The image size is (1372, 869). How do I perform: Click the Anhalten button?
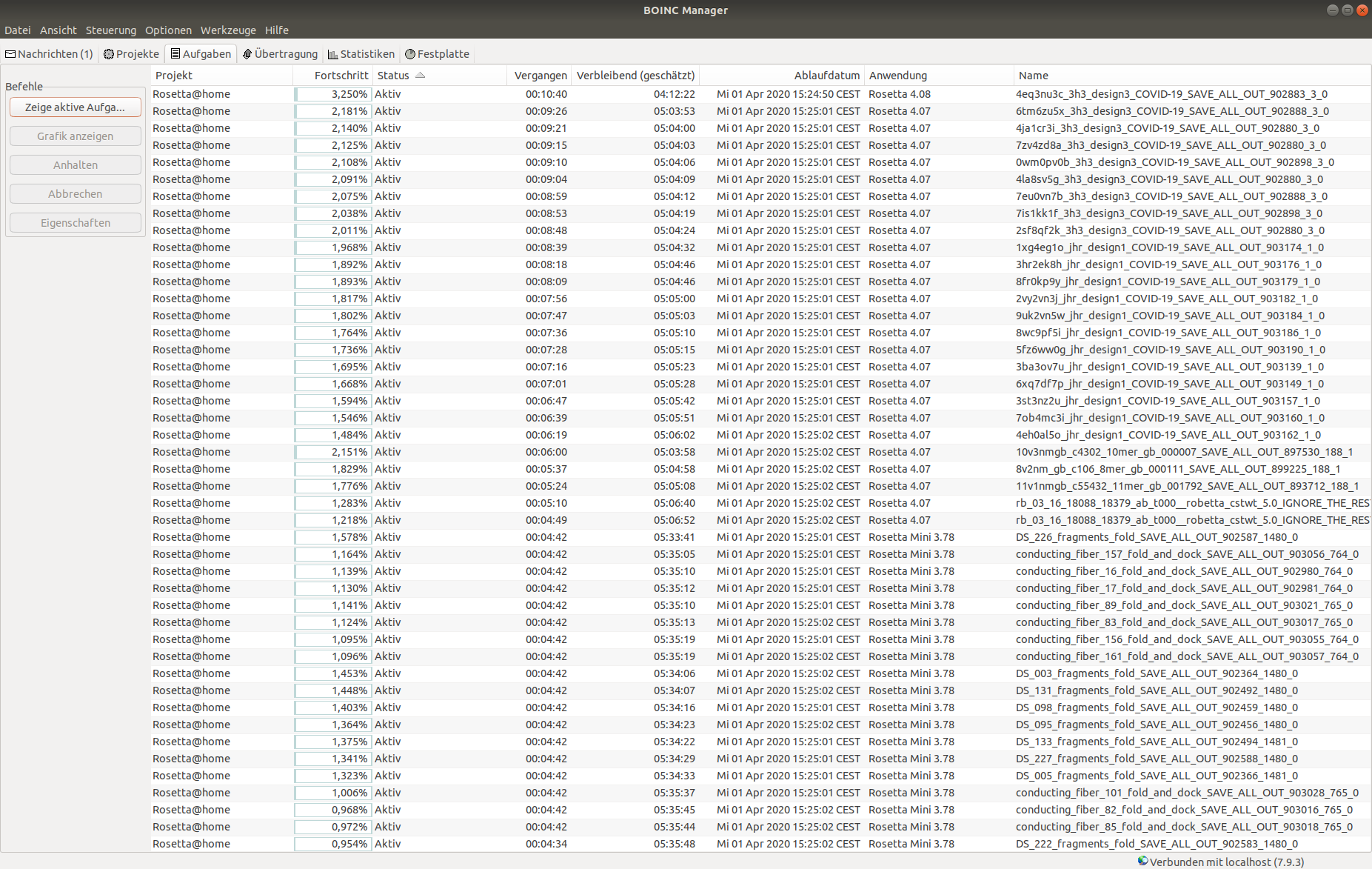click(x=76, y=165)
